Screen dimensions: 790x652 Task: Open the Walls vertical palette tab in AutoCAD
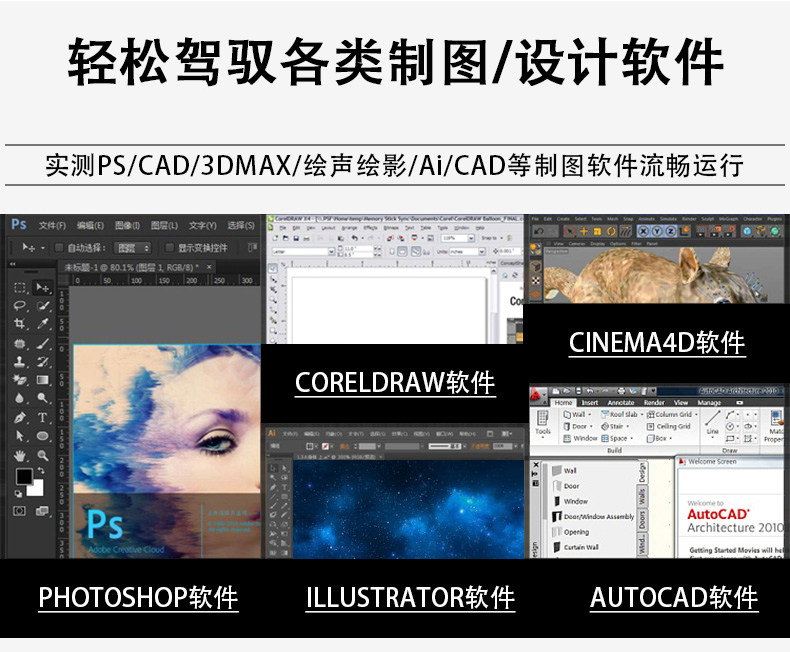pos(642,496)
